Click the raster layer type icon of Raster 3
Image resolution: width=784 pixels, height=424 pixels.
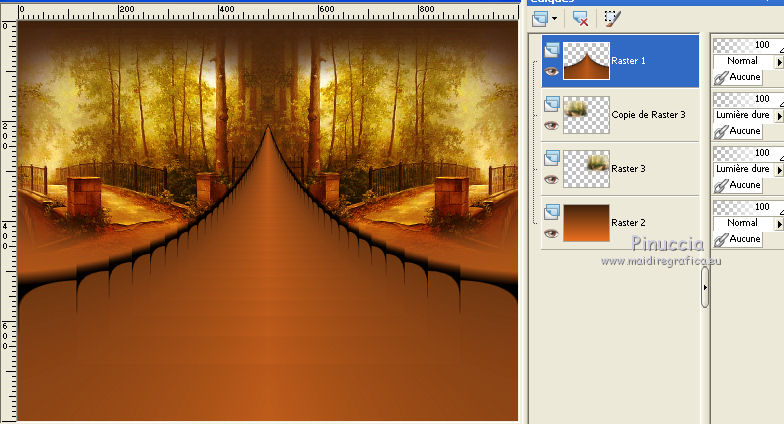(552, 158)
